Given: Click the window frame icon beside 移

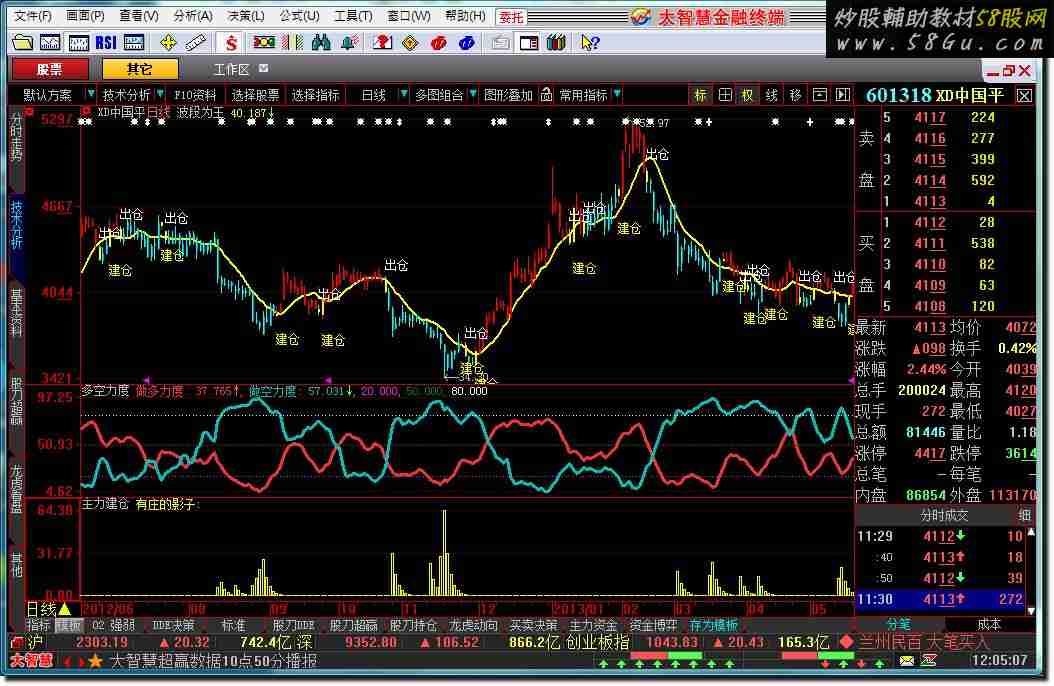Looking at the screenshot, I should [x=819, y=95].
